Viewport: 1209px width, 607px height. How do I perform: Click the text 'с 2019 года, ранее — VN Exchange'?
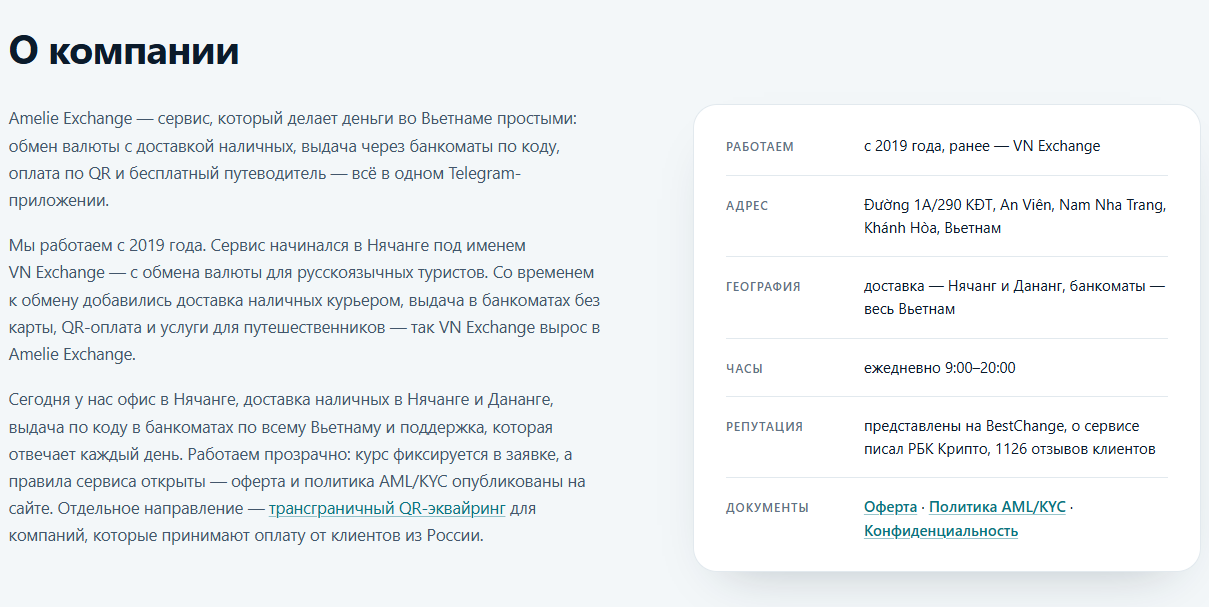(x=982, y=146)
